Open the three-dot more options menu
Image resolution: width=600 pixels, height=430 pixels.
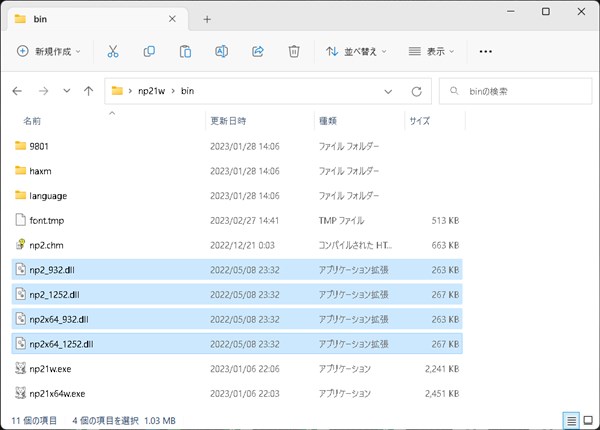(486, 51)
